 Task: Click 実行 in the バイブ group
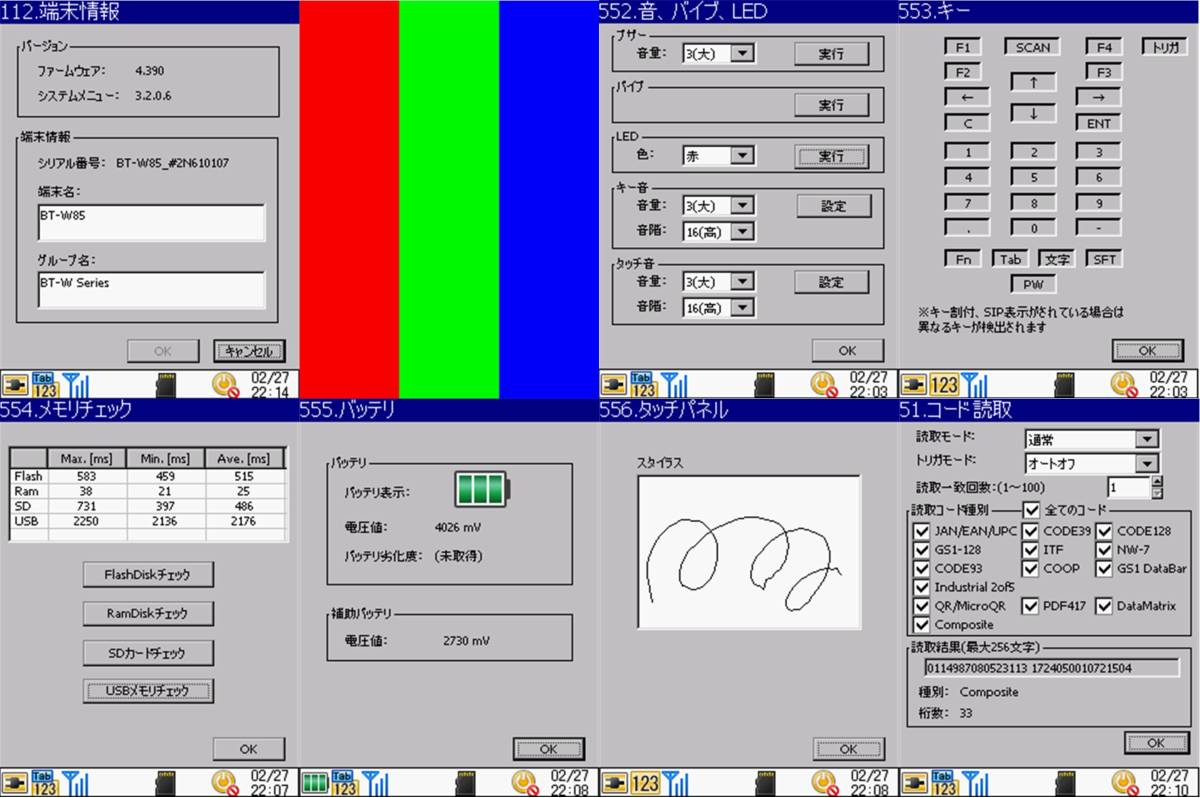click(832, 105)
